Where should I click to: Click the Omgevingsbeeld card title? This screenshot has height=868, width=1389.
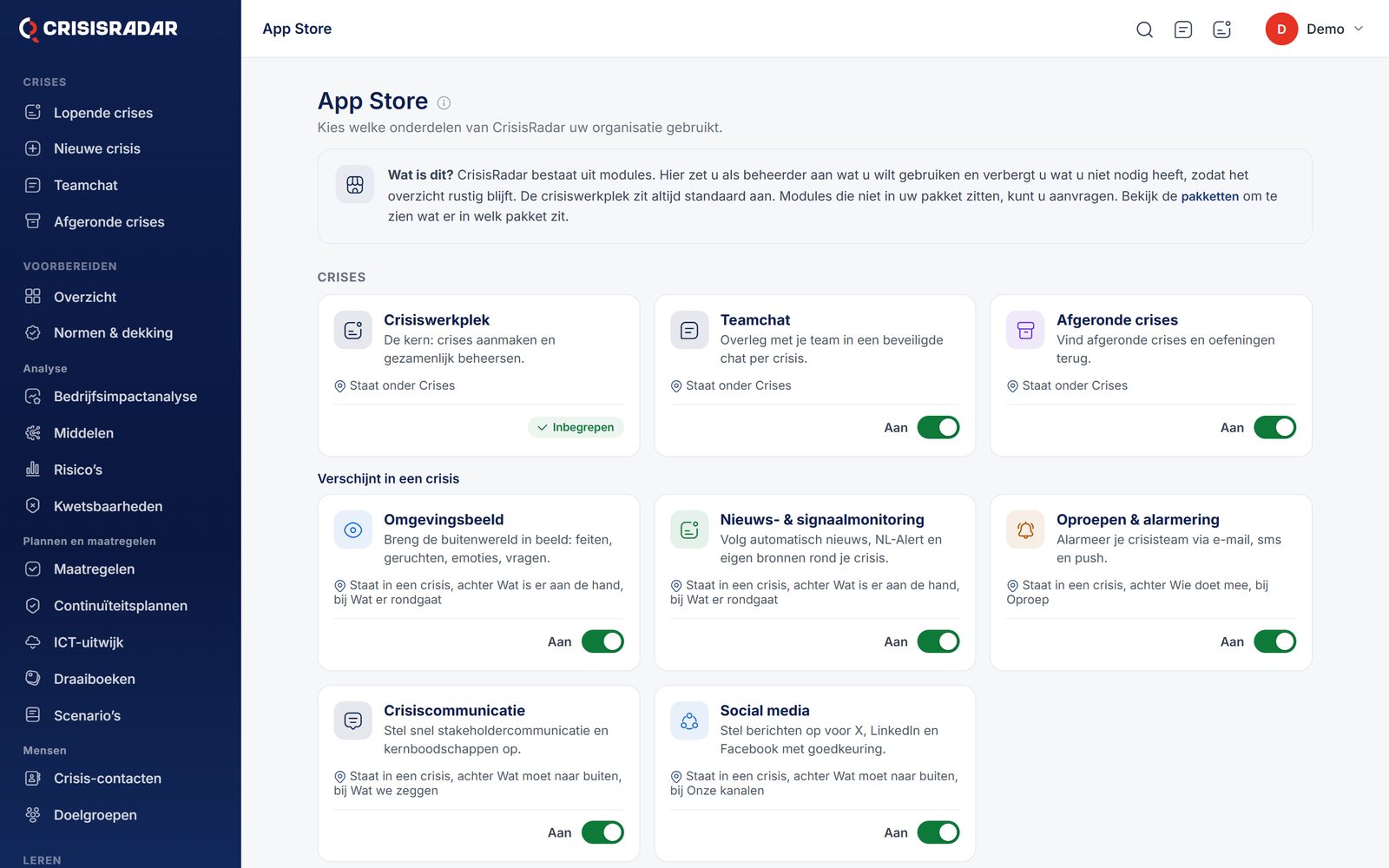(x=444, y=520)
